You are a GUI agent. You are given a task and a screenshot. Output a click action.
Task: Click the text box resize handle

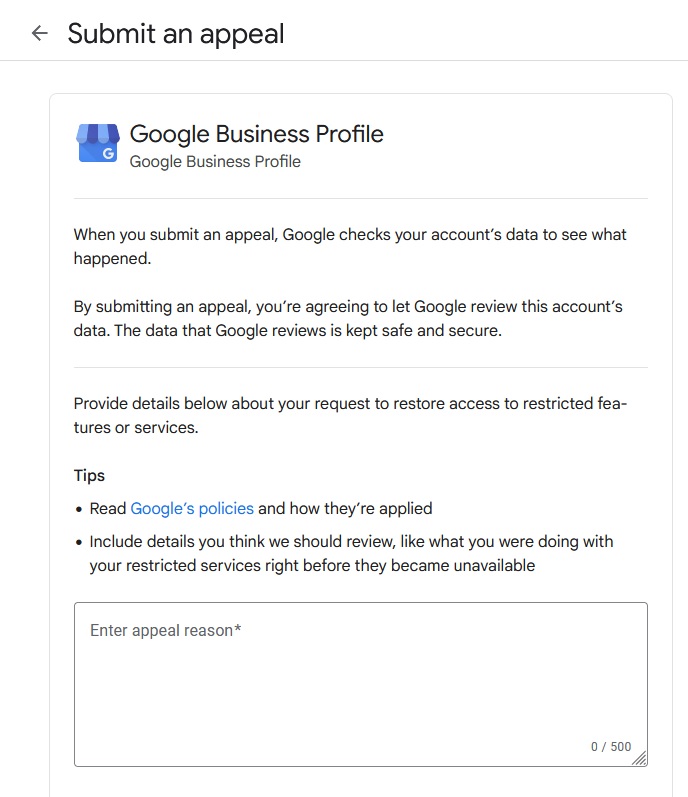[x=639, y=758]
